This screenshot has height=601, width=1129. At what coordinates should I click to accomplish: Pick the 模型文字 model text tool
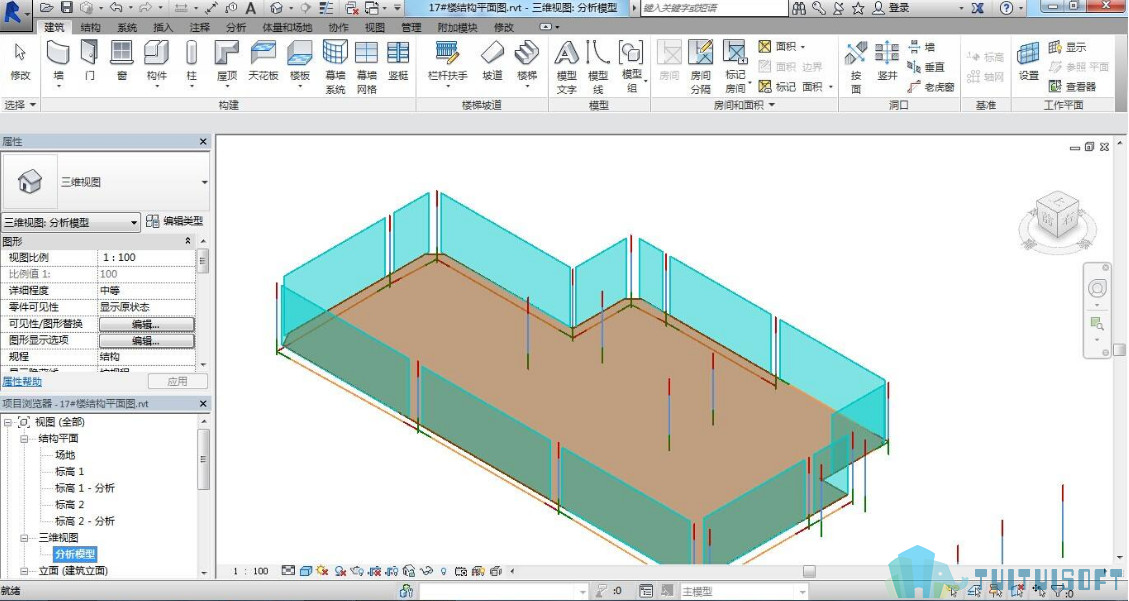pyautogui.click(x=567, y=67)
